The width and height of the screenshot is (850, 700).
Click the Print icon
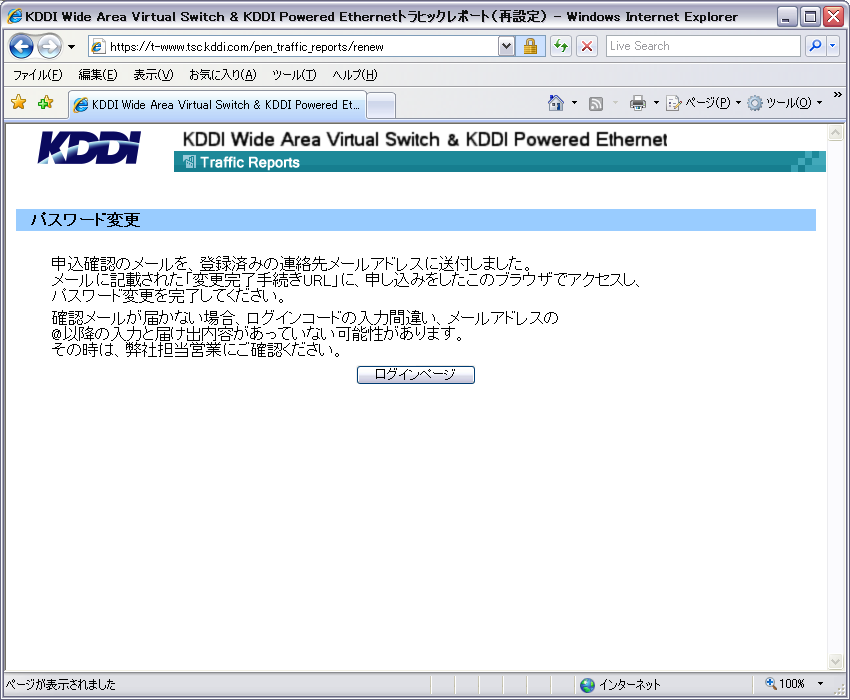[638, 102]
